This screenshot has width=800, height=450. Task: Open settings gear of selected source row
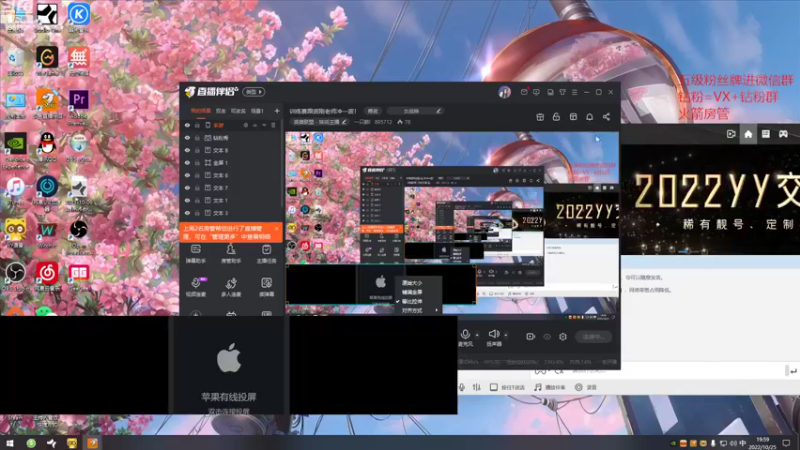[246, 125]
